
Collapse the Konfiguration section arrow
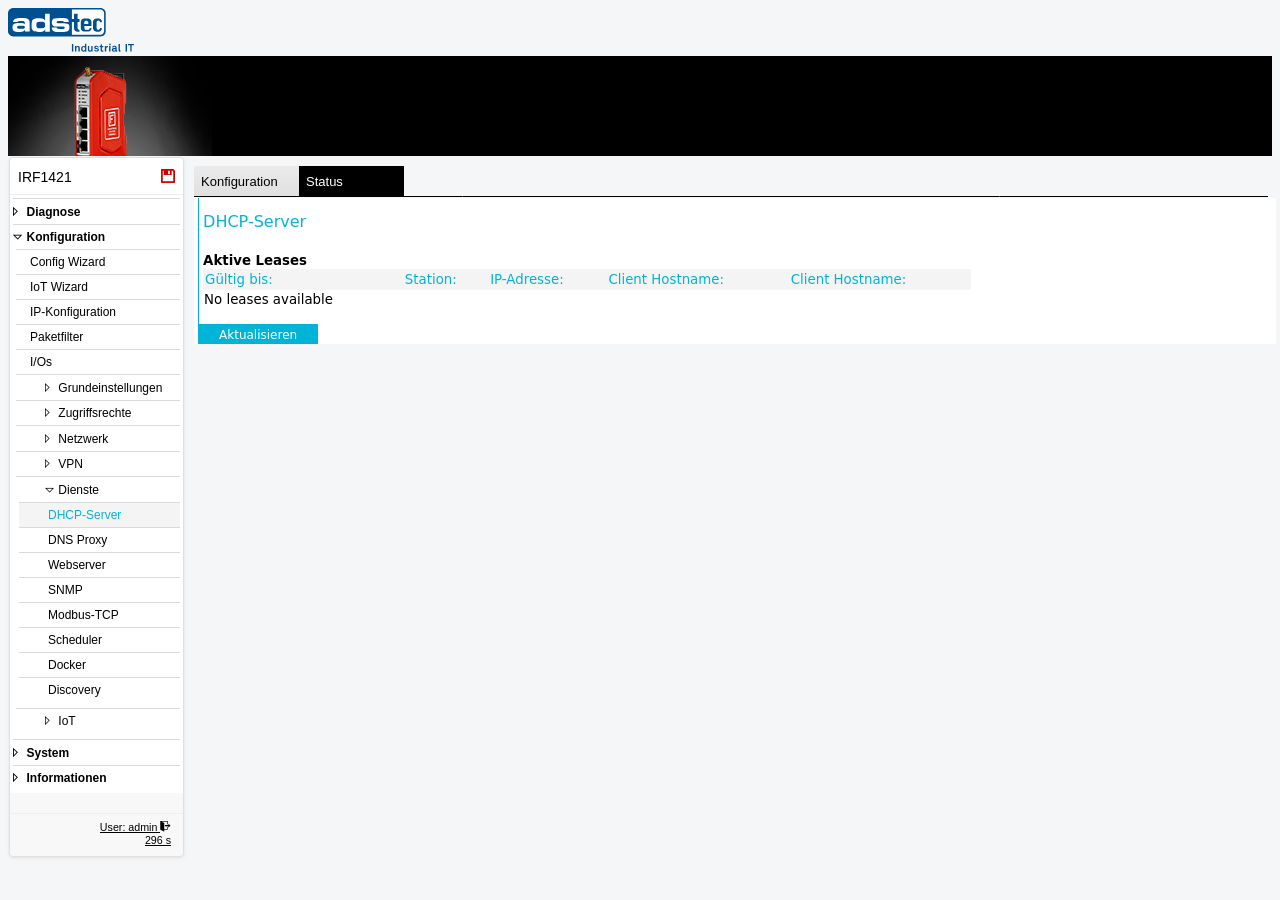[17, 237]
